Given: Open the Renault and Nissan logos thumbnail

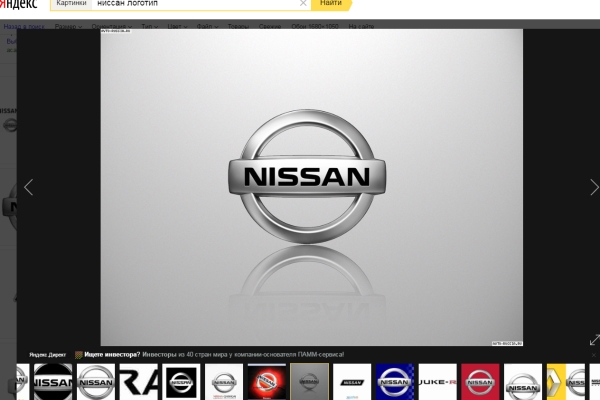Looking at the screenshot, I should 566,382.
